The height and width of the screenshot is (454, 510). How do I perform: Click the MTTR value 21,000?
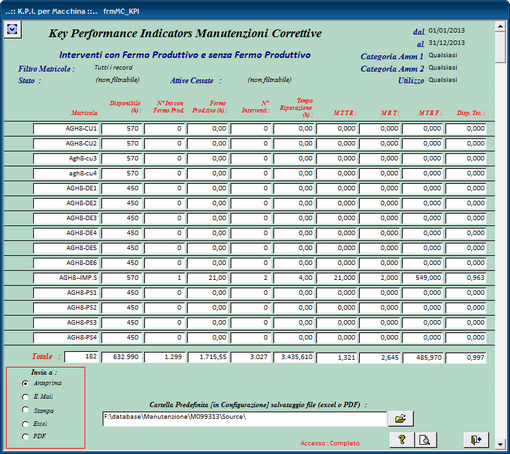coord(337,278)
